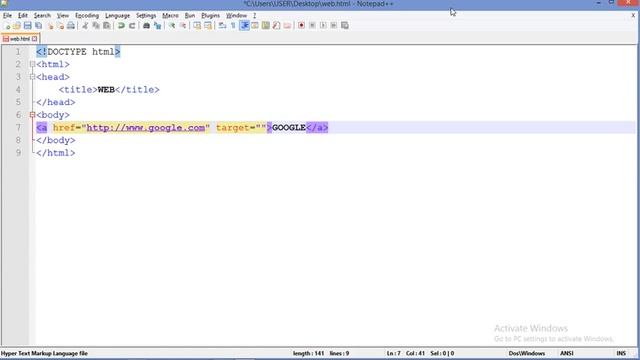The width and height of the screenshot is (640, 360).
Task: Run macro multiple times icon
Action: point(334,26)
